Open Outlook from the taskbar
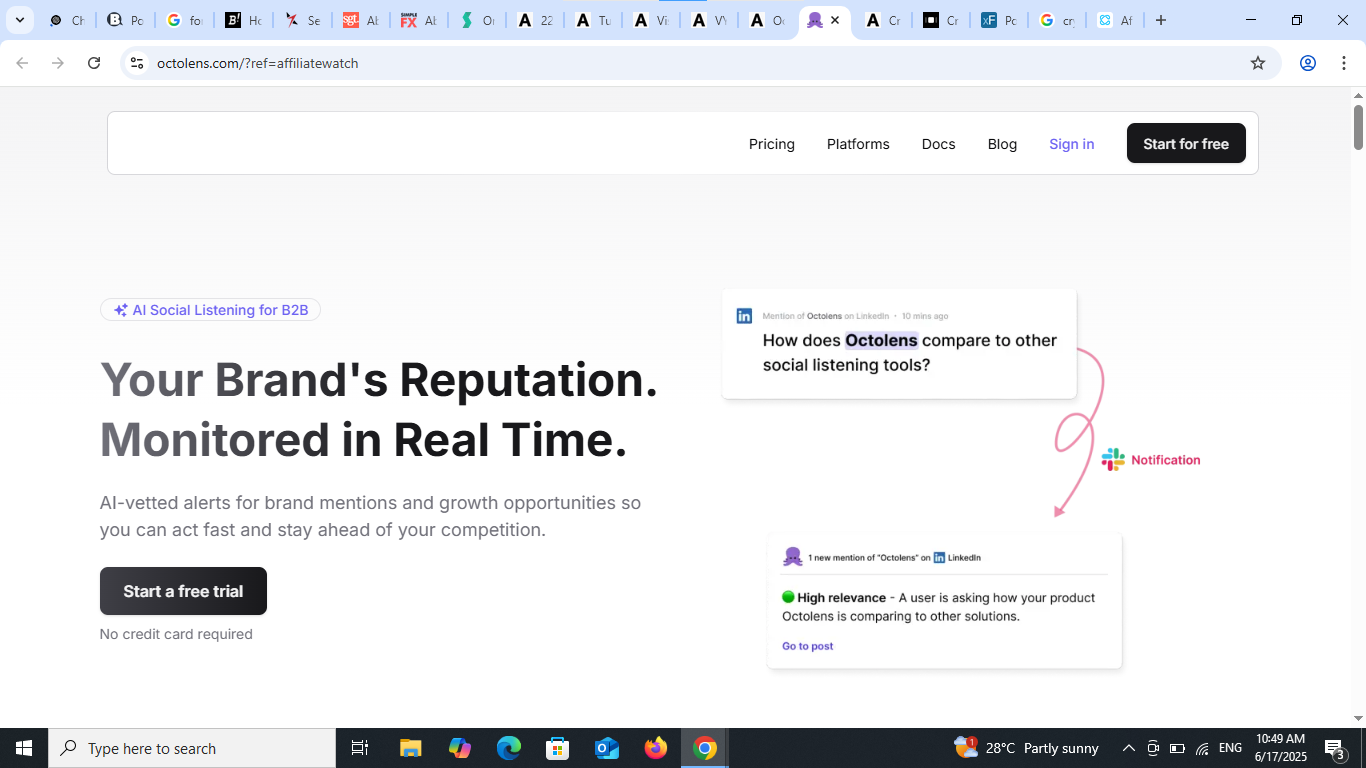1366x768 pixels. (x=607, y=748)
